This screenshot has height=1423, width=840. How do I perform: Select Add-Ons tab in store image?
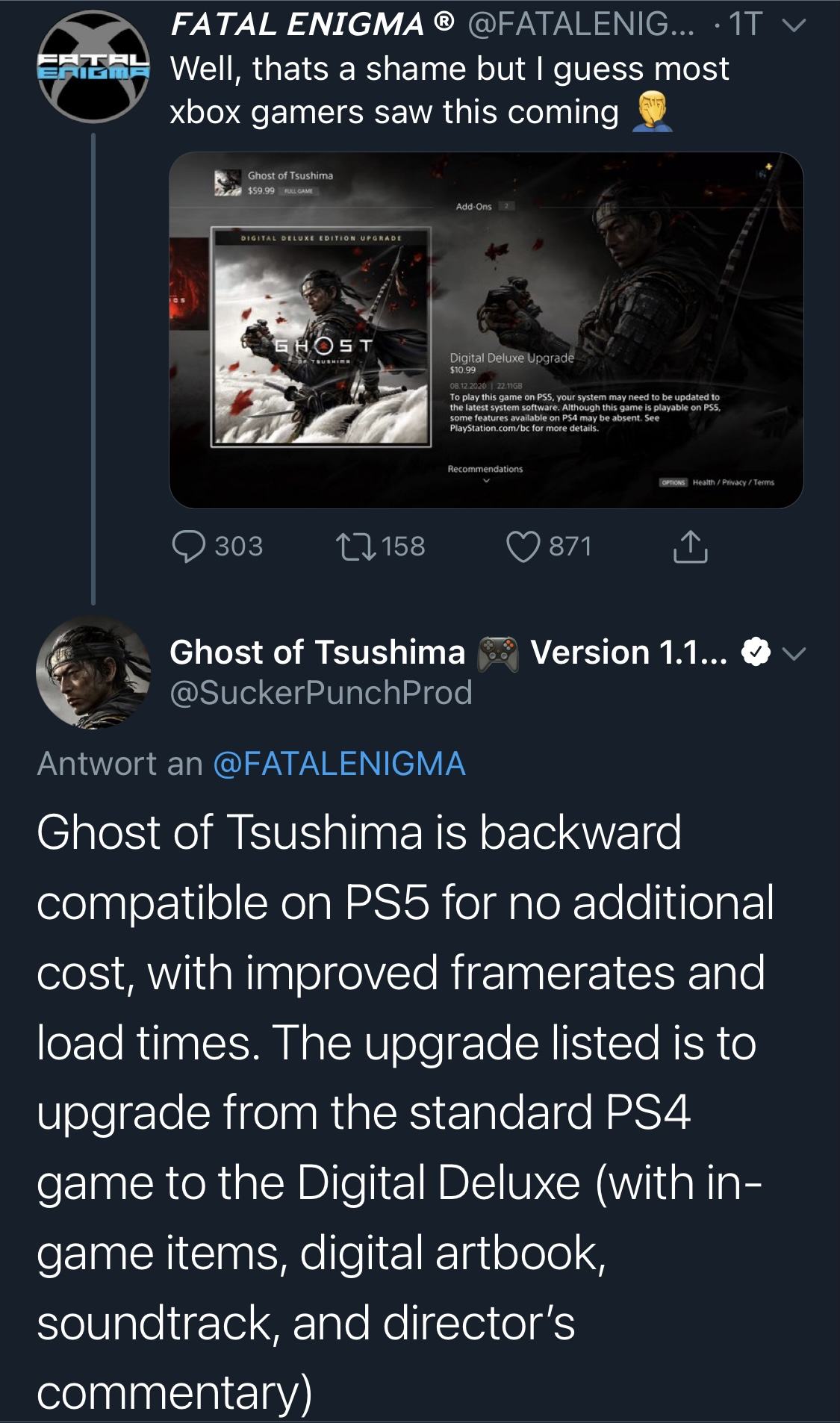[474, 206]
